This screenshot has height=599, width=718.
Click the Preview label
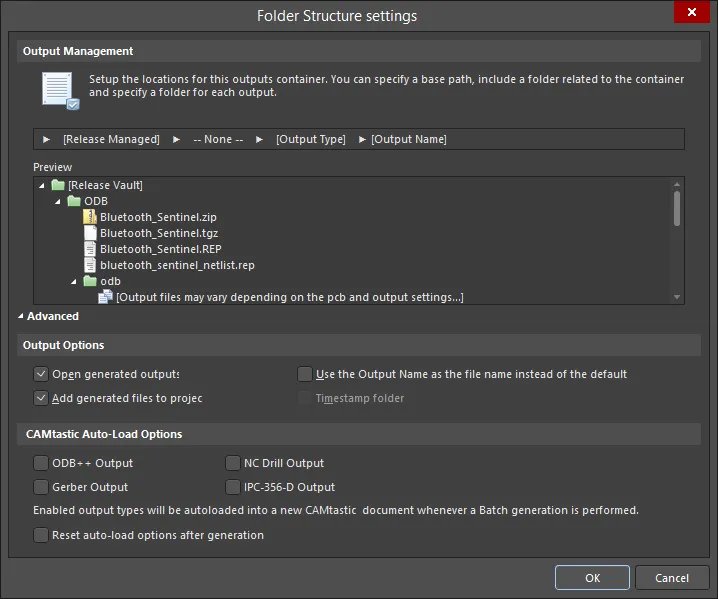coord(52,167)
